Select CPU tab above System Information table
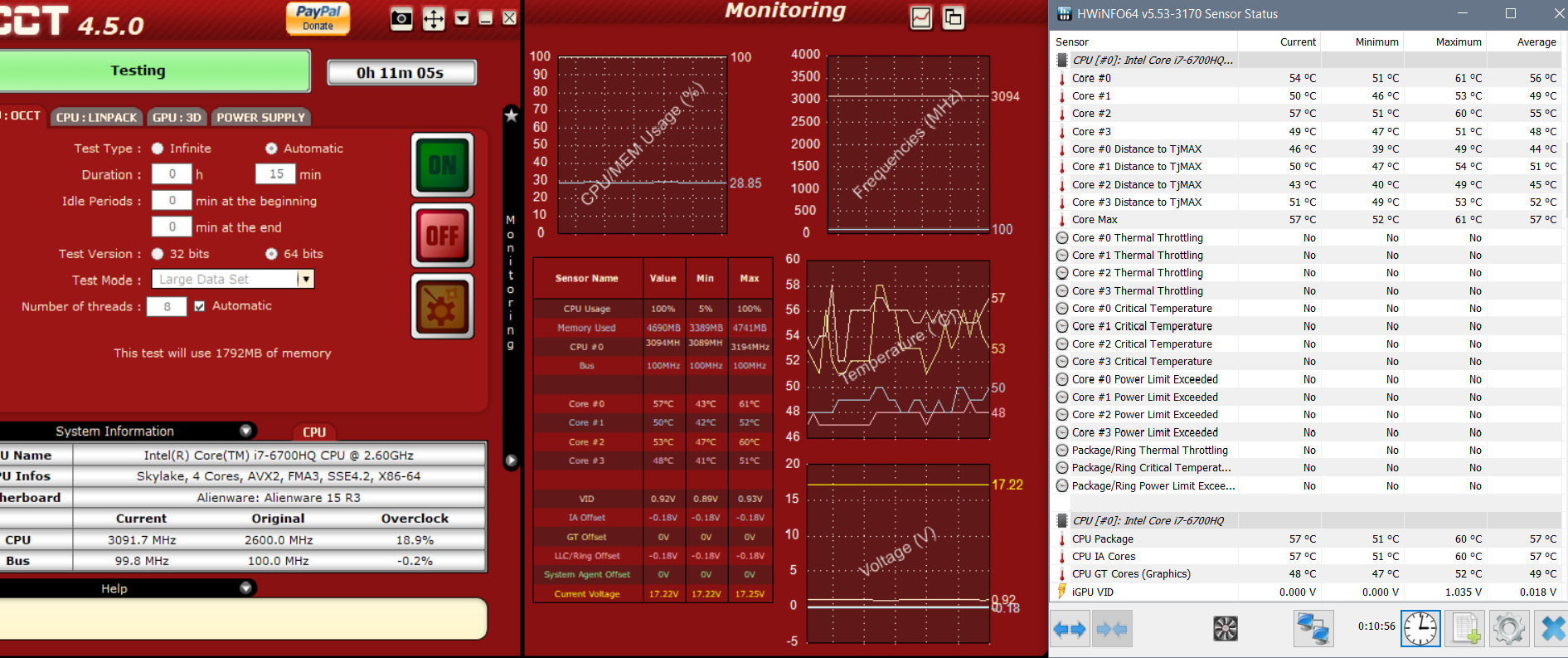The width and height of the screenshot is (1568, 658). coord(314,431)
